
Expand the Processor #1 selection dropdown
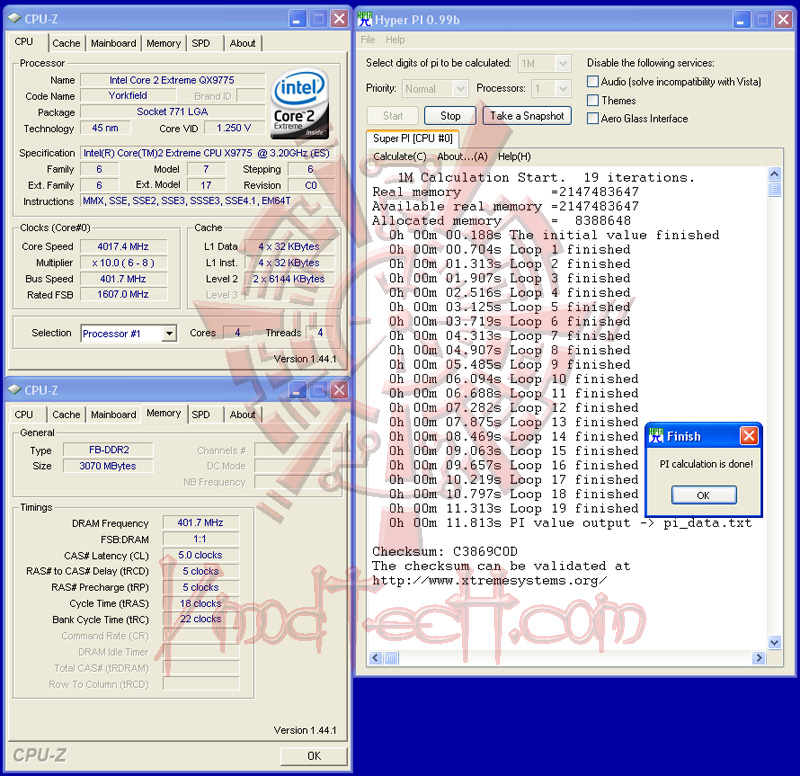click(x=169, y=334)
